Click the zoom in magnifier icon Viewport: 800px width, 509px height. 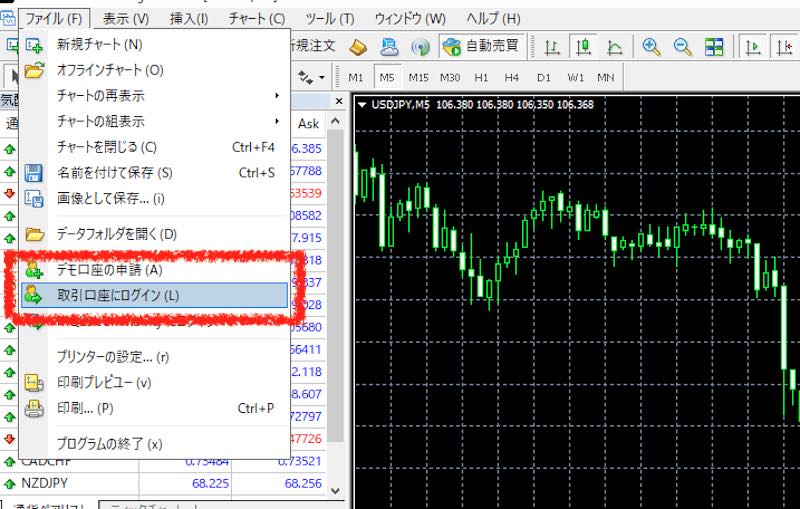point(652,47)
